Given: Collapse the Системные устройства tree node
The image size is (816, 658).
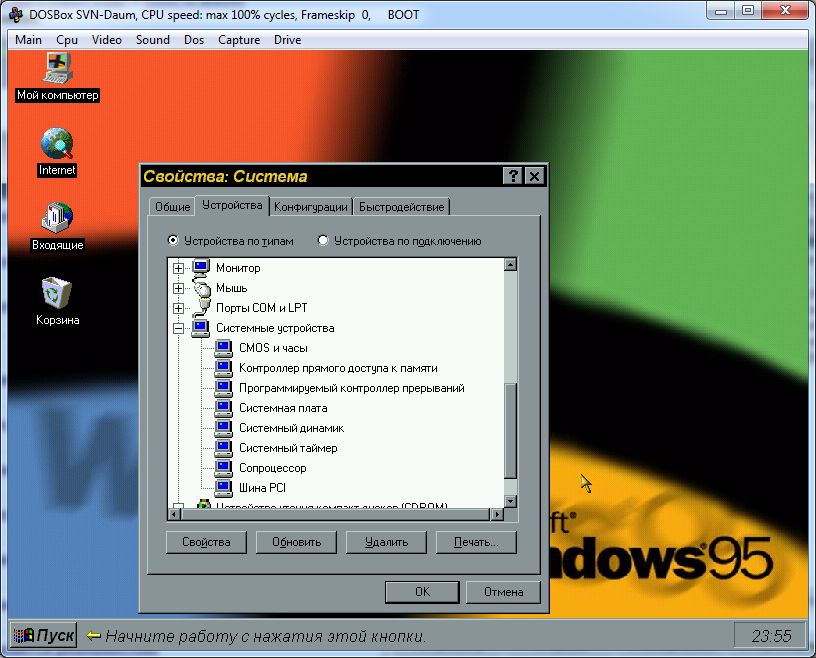Looking at the screenshot, I should [178, 328].
